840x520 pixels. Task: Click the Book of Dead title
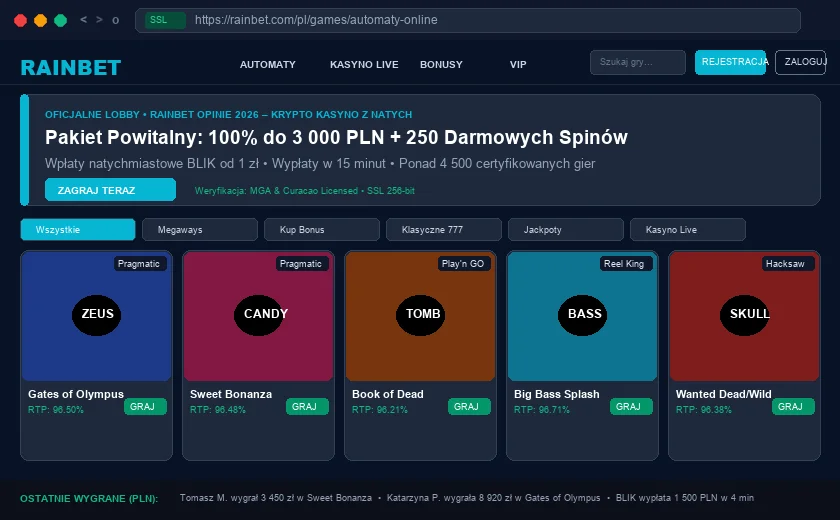[x=388, y=394]
